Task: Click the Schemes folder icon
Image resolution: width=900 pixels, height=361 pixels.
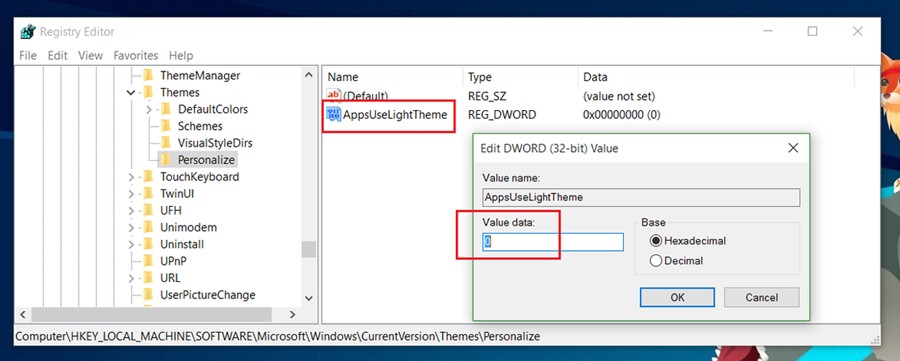Action: pyautogui.click(x=165, y=126)
